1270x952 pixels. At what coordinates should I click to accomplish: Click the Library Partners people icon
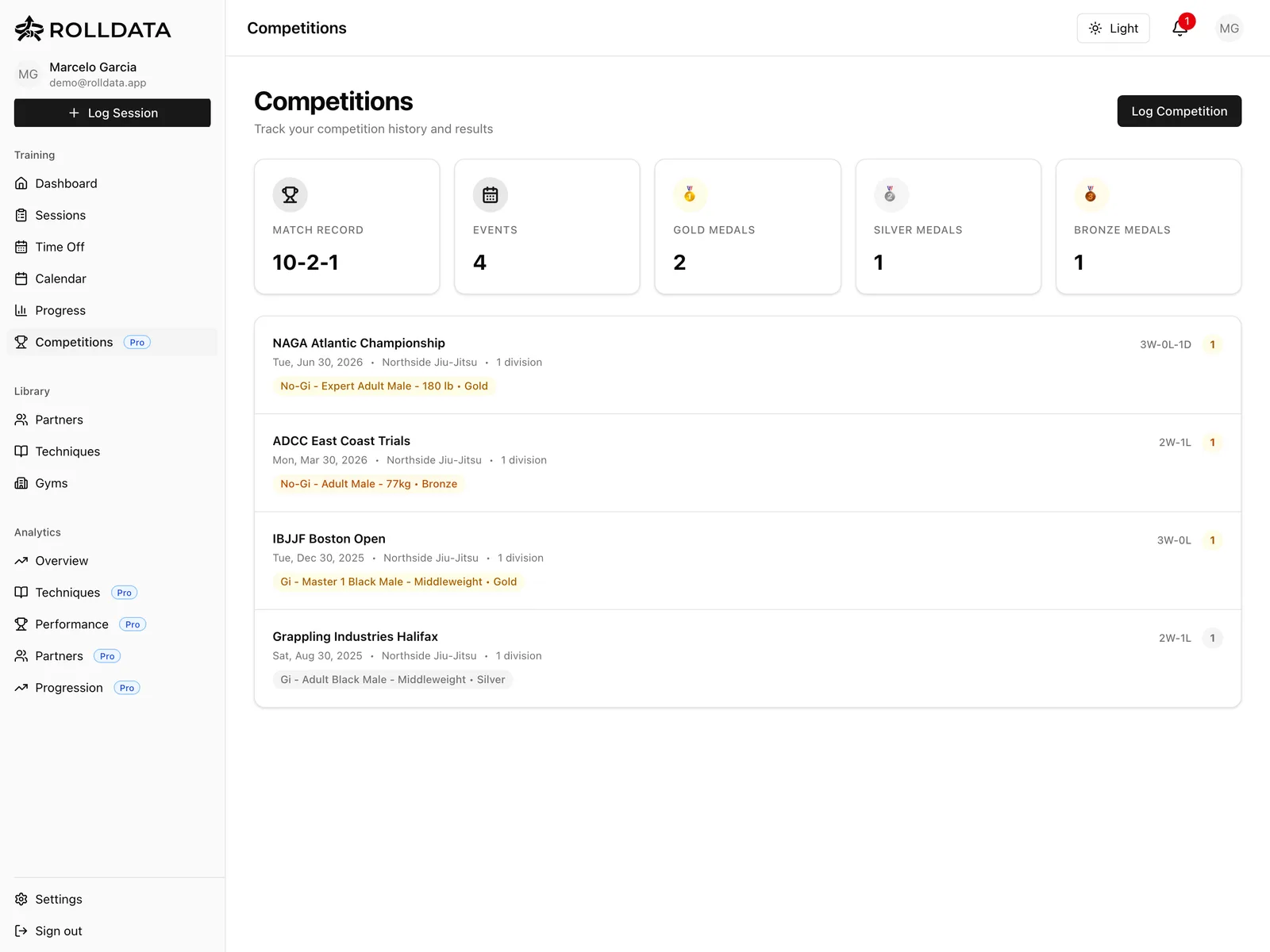point(21,420)
